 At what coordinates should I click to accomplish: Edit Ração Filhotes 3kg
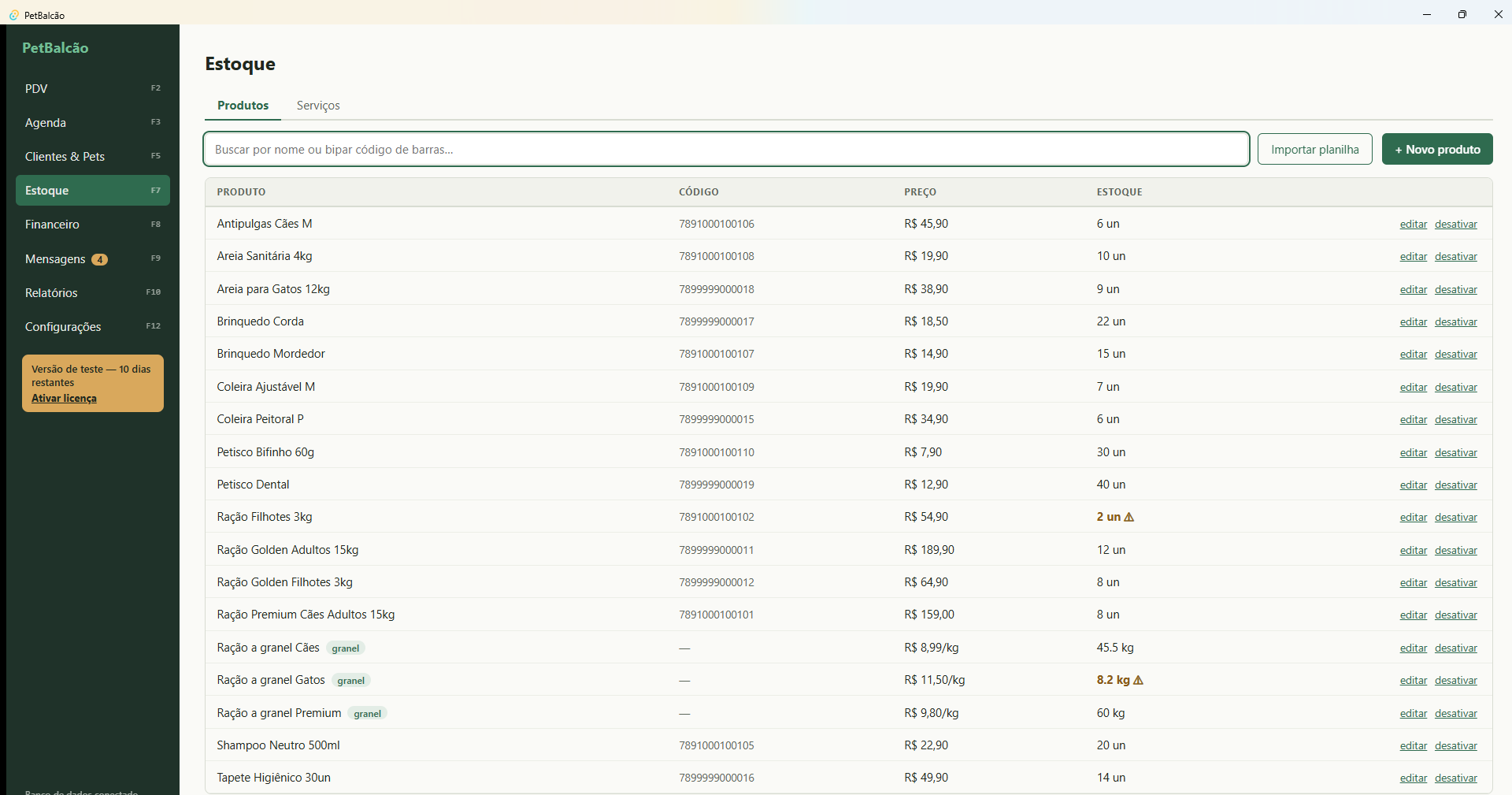(x=1414, y=517)
